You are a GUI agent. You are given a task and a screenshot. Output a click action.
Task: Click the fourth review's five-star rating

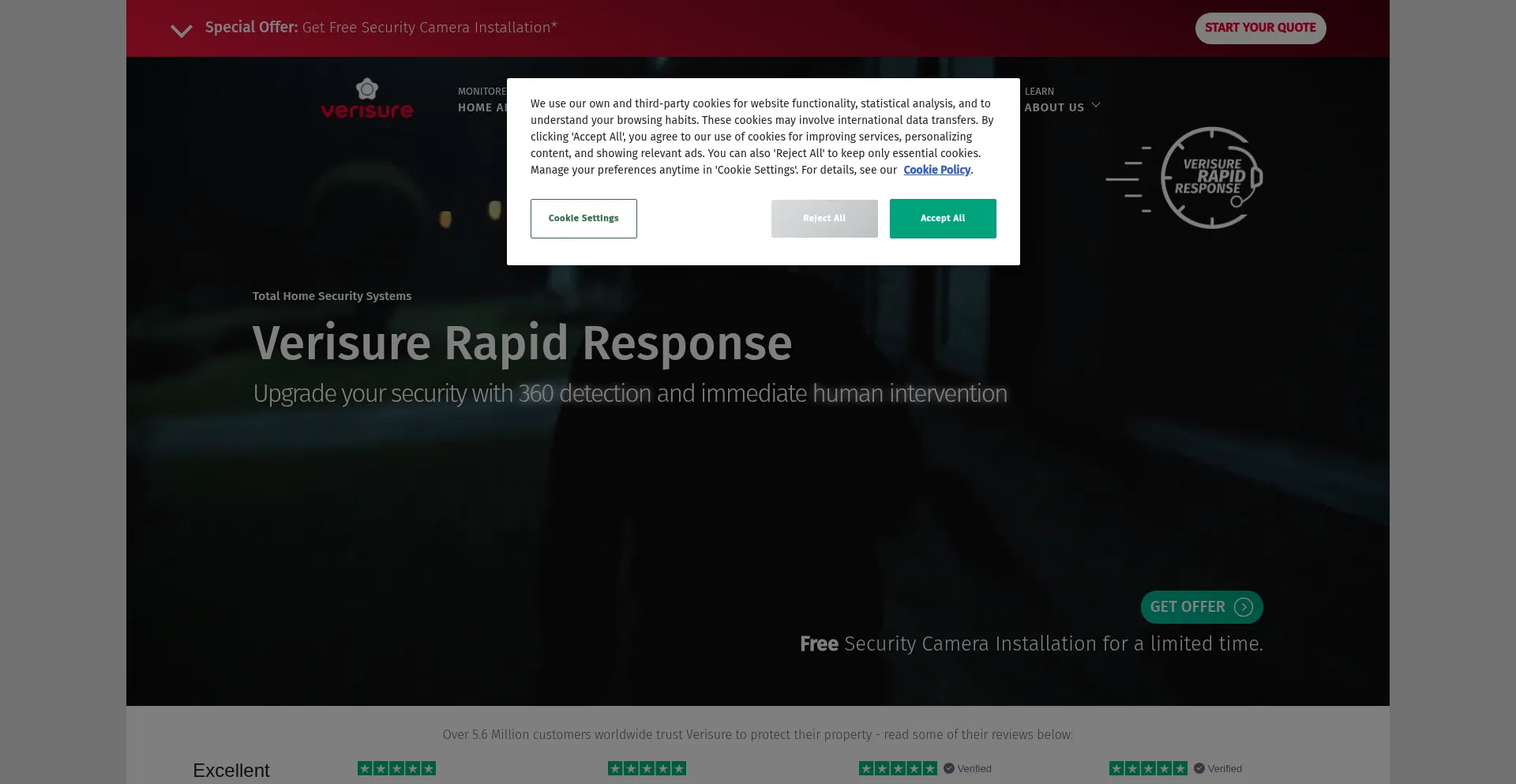click(1148, 768)
